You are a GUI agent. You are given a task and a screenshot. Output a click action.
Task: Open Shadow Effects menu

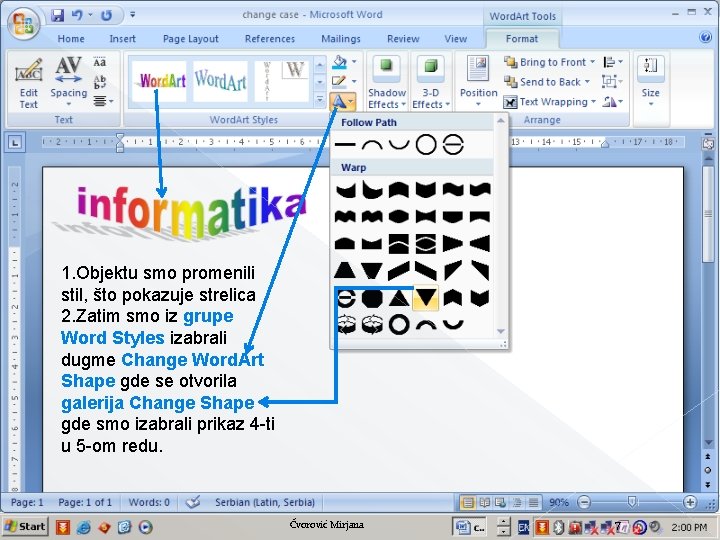pyautogui.click(x=387, y=83)
